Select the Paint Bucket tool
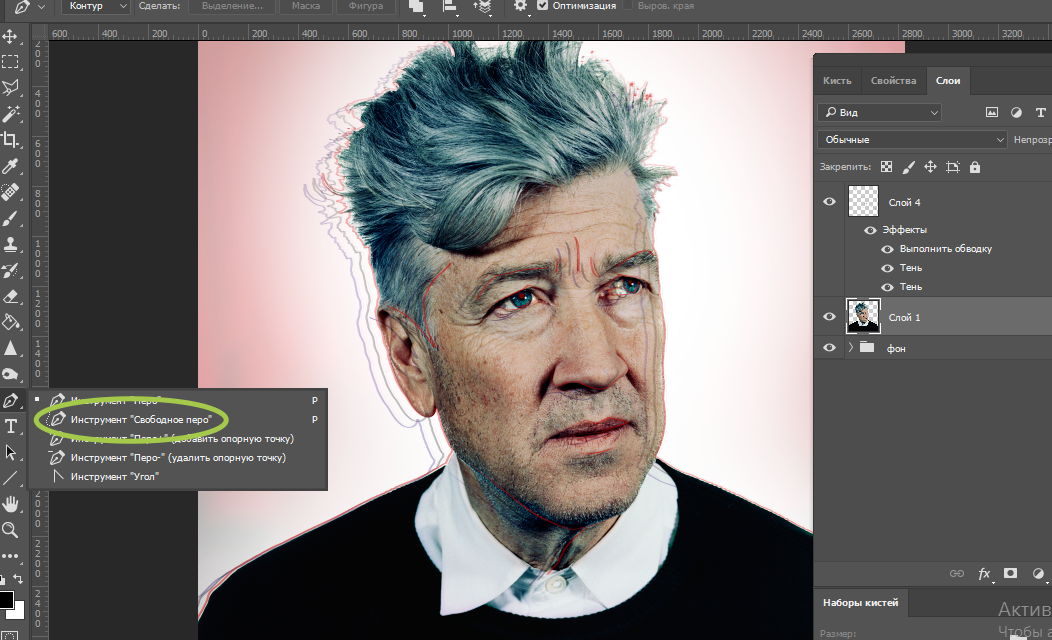The height and width of the screenshot is (640, 1052). point(10,323)
